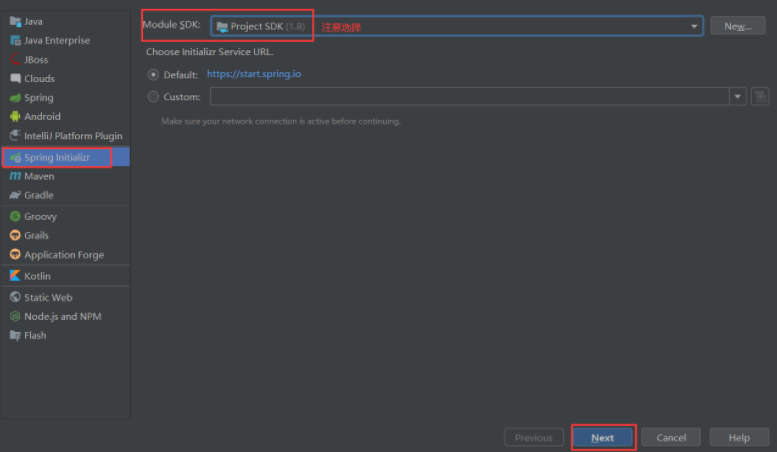Click the Clouds text label
This screenshot has width=777, height=452.
pos(39,79)
